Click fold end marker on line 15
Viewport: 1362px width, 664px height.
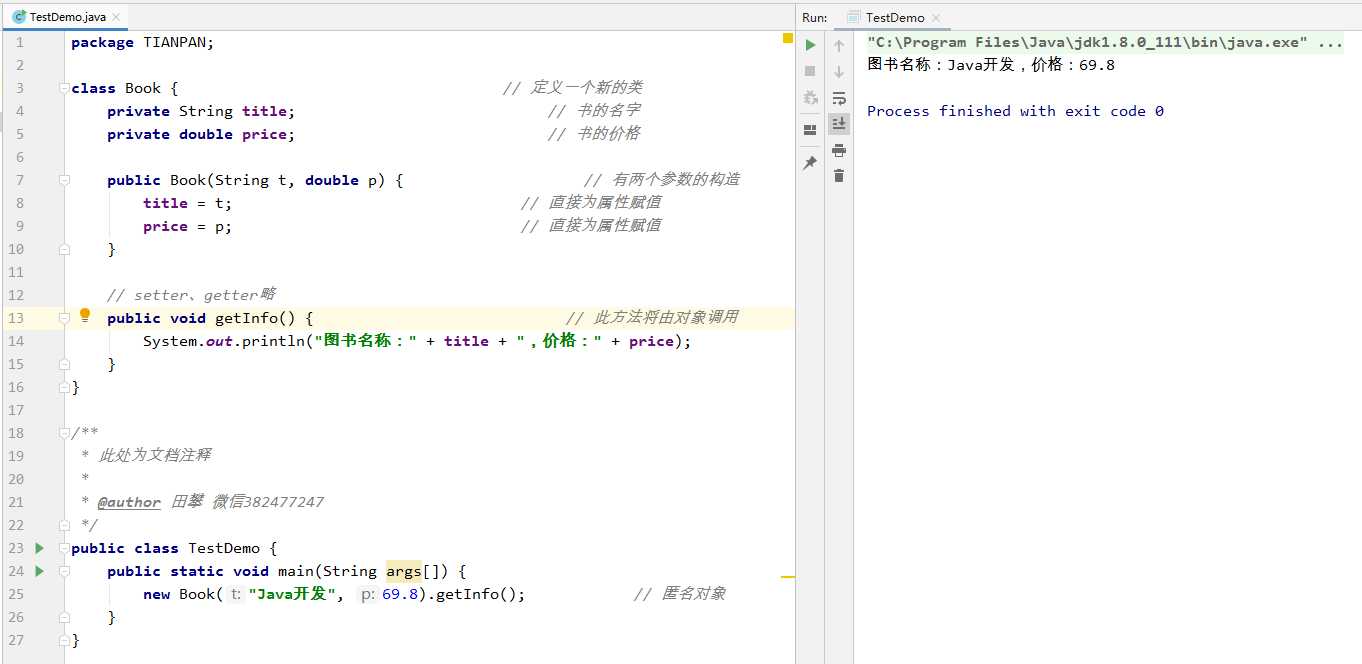tap(64, 364)
